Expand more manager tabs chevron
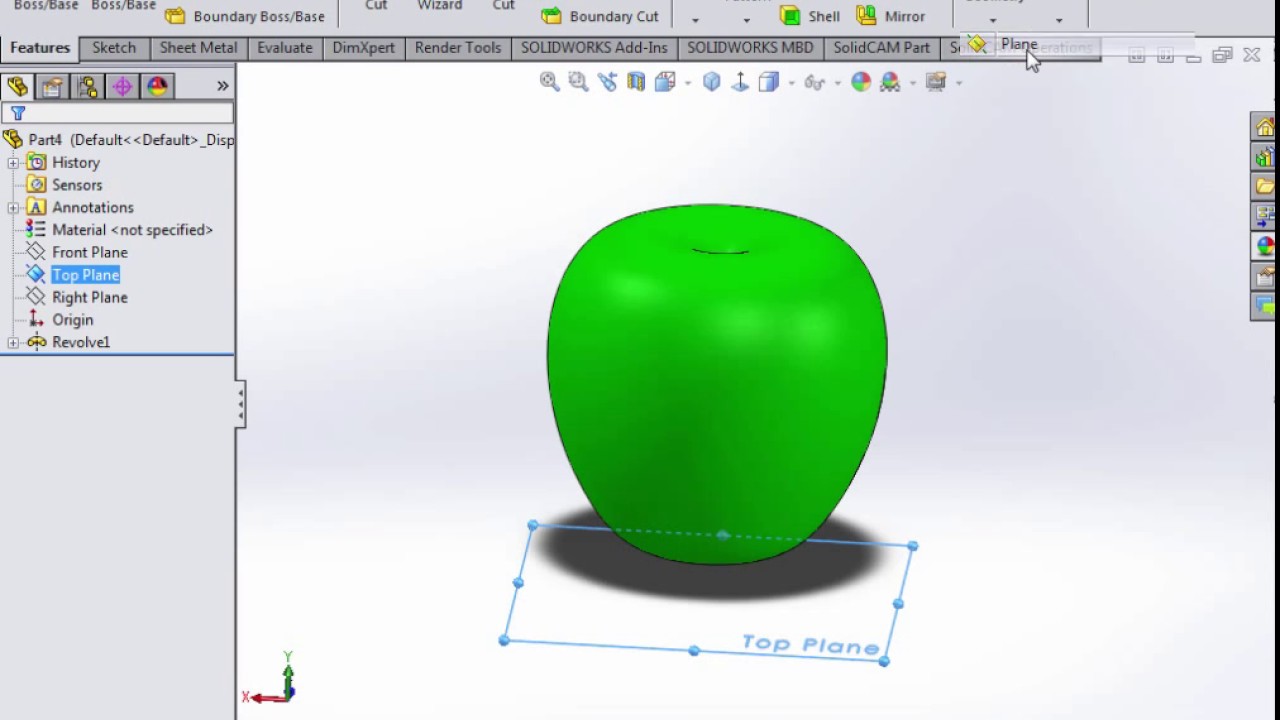The width and height of the screenshot is (1280, 720). [222, 86]
